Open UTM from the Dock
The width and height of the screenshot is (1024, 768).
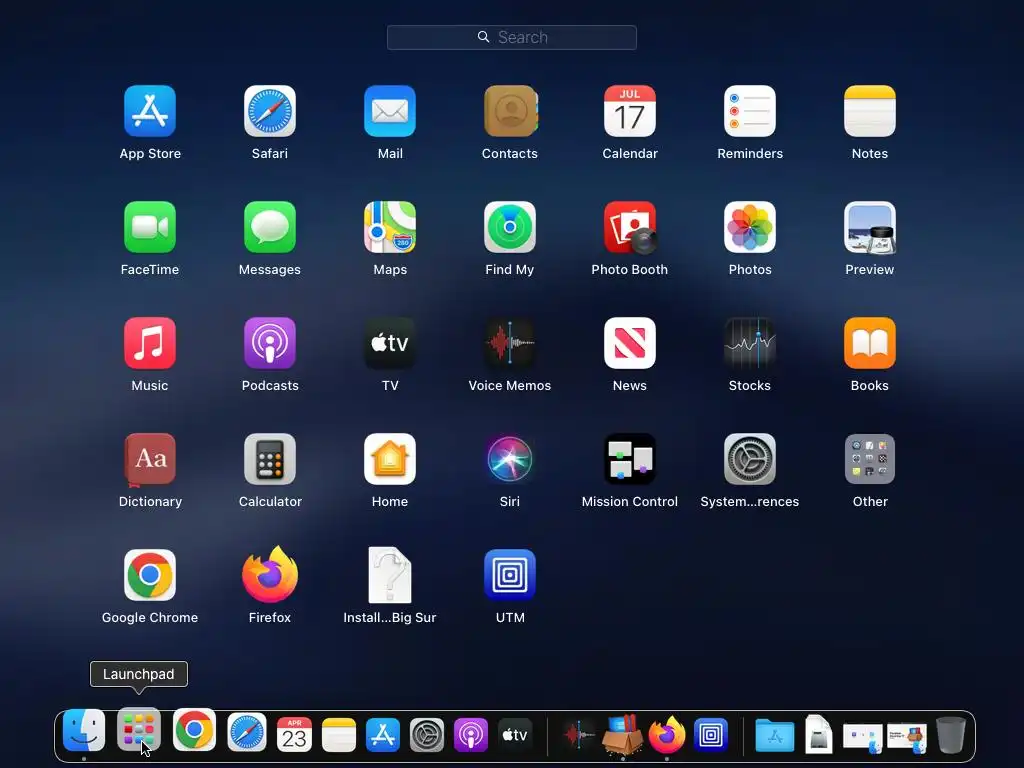[x=711, y=735]
